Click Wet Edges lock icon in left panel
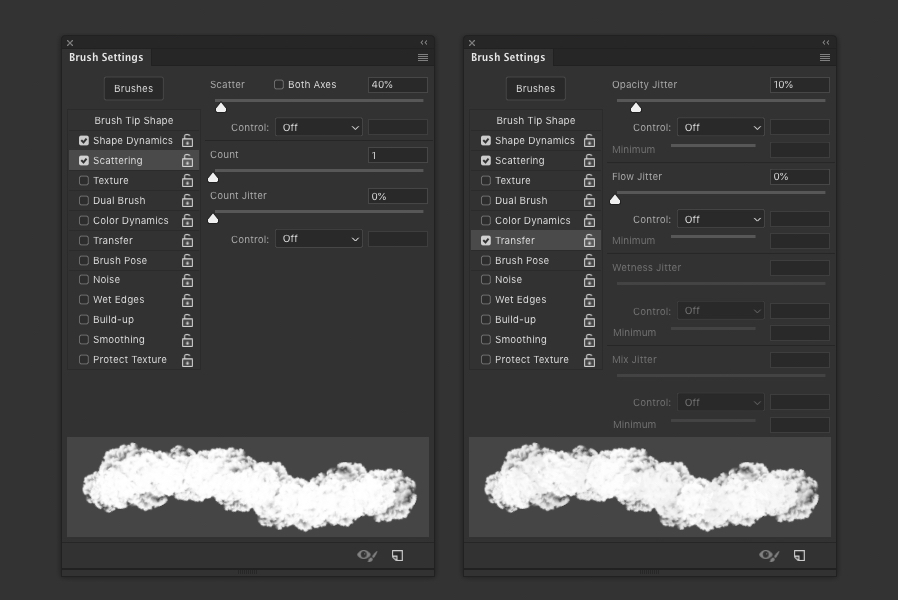The image size is (898, 600). [187, 300]
